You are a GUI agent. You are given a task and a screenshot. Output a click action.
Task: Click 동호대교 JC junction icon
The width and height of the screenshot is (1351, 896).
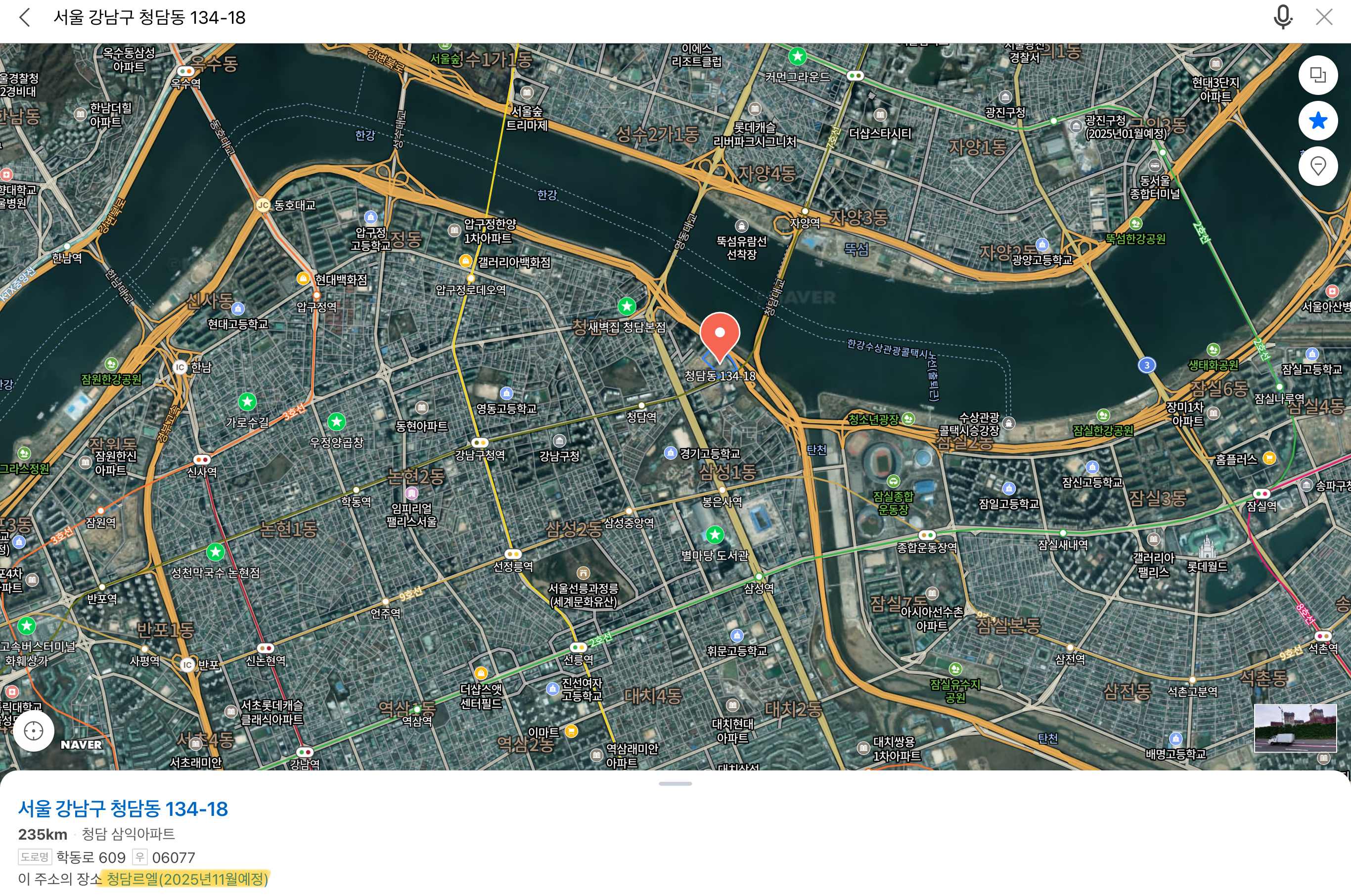pos(262,205)
